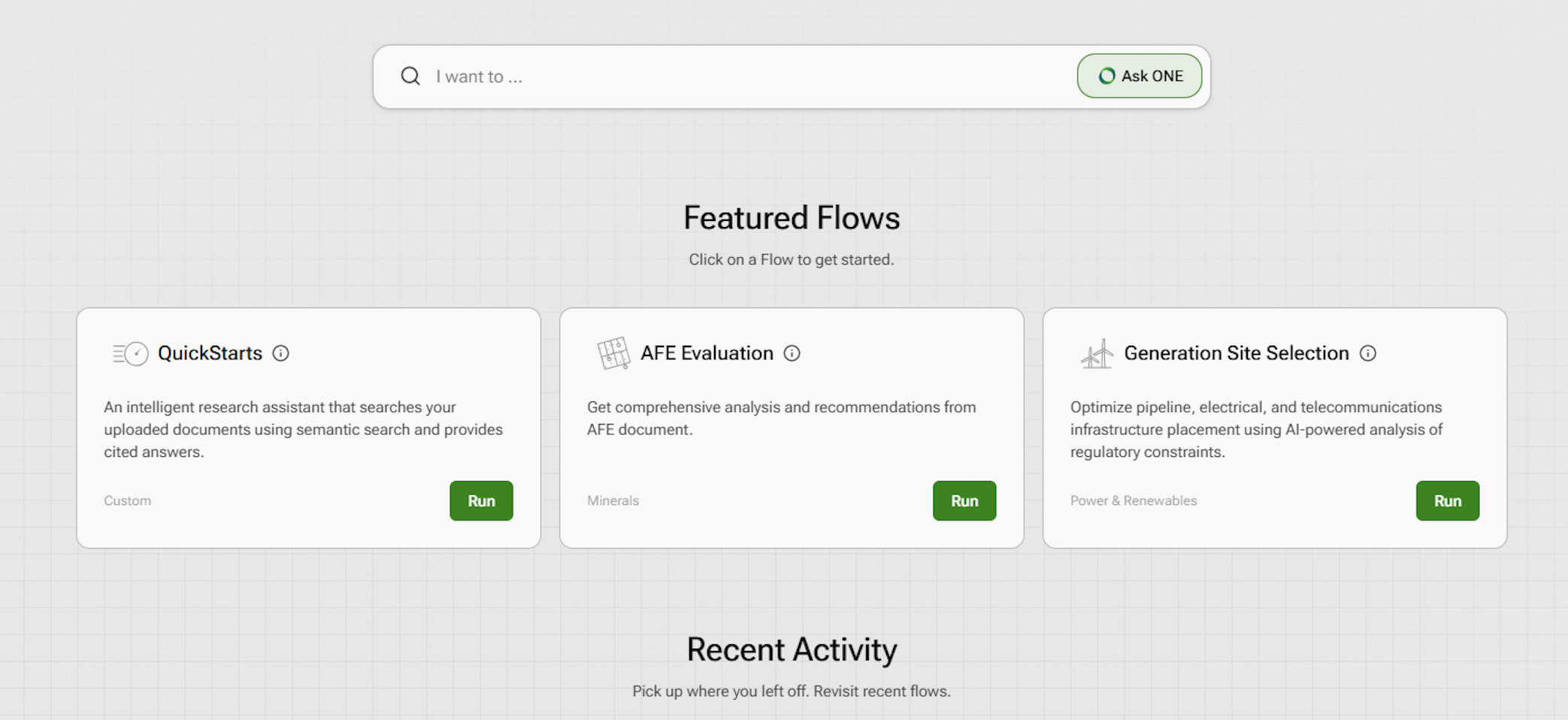Viewport: 1568px width, 720px height.
Task: Run the QuickStarts flow
Action: point(481,501)
